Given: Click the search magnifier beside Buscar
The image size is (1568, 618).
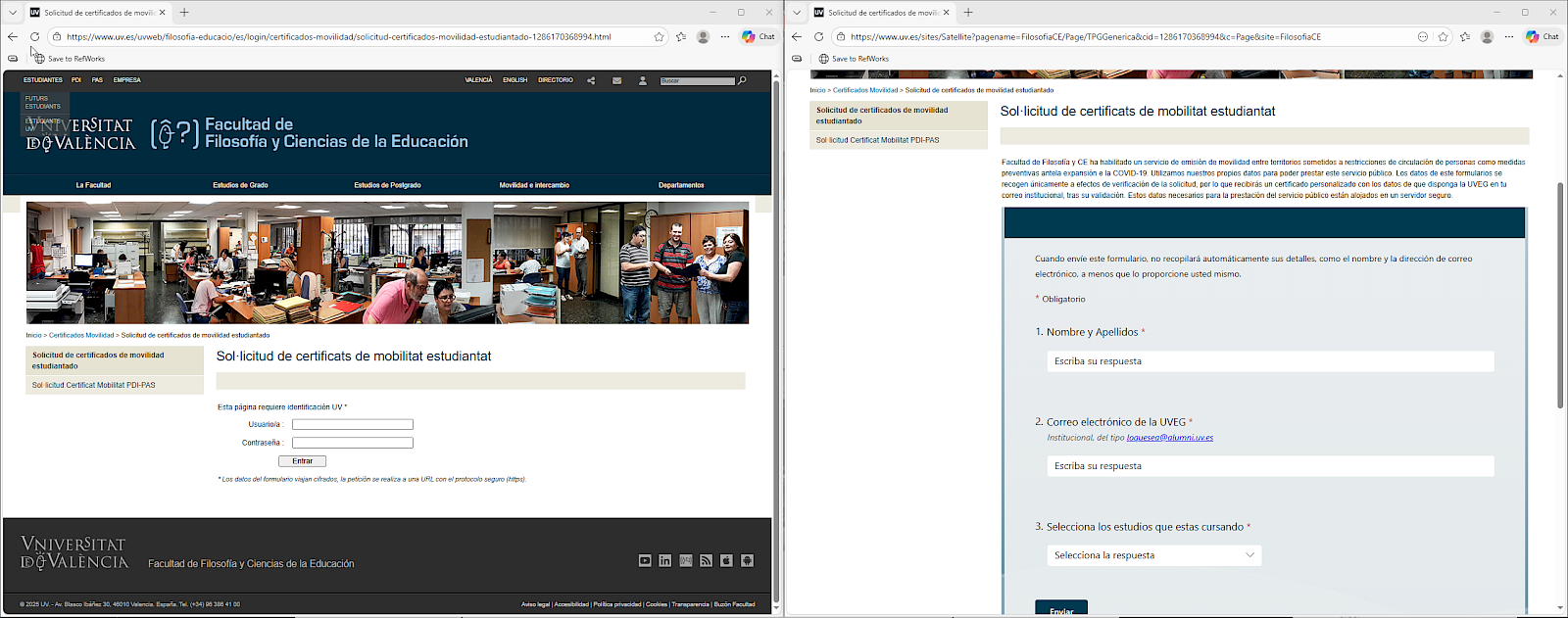Looking at the screenshot, I should [742, 80].
